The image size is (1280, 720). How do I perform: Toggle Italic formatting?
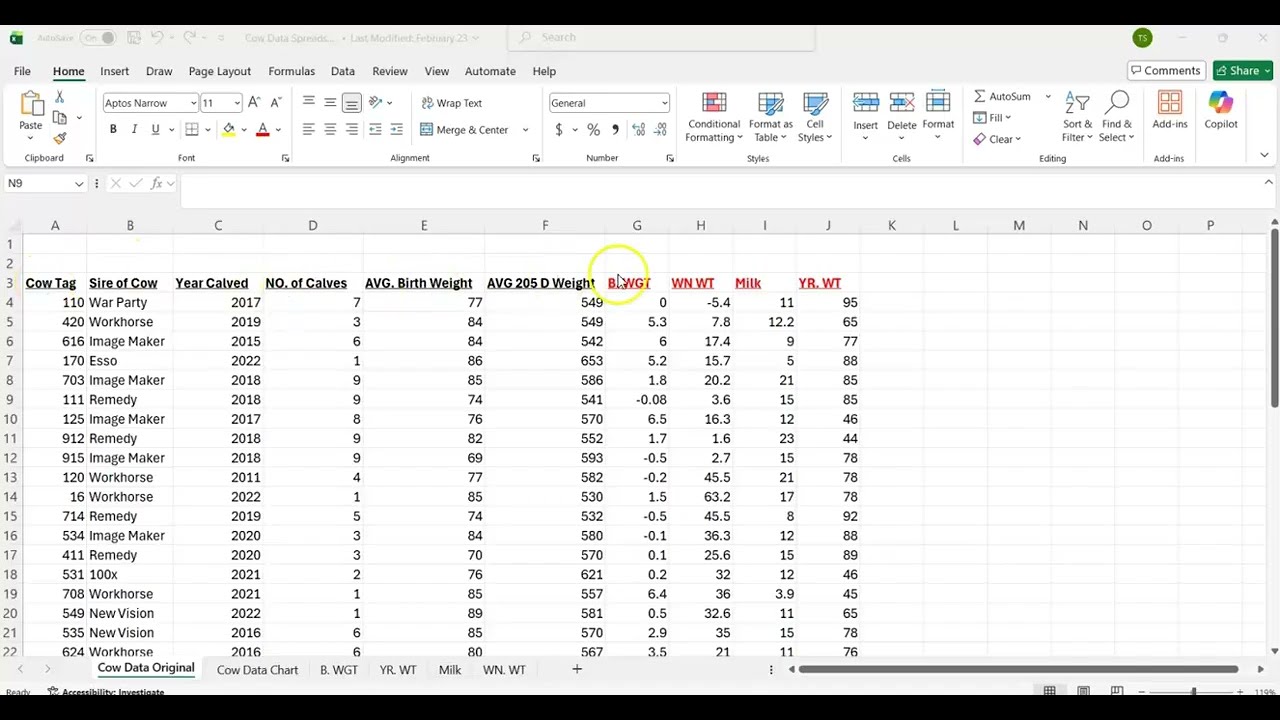click(134, 129)
